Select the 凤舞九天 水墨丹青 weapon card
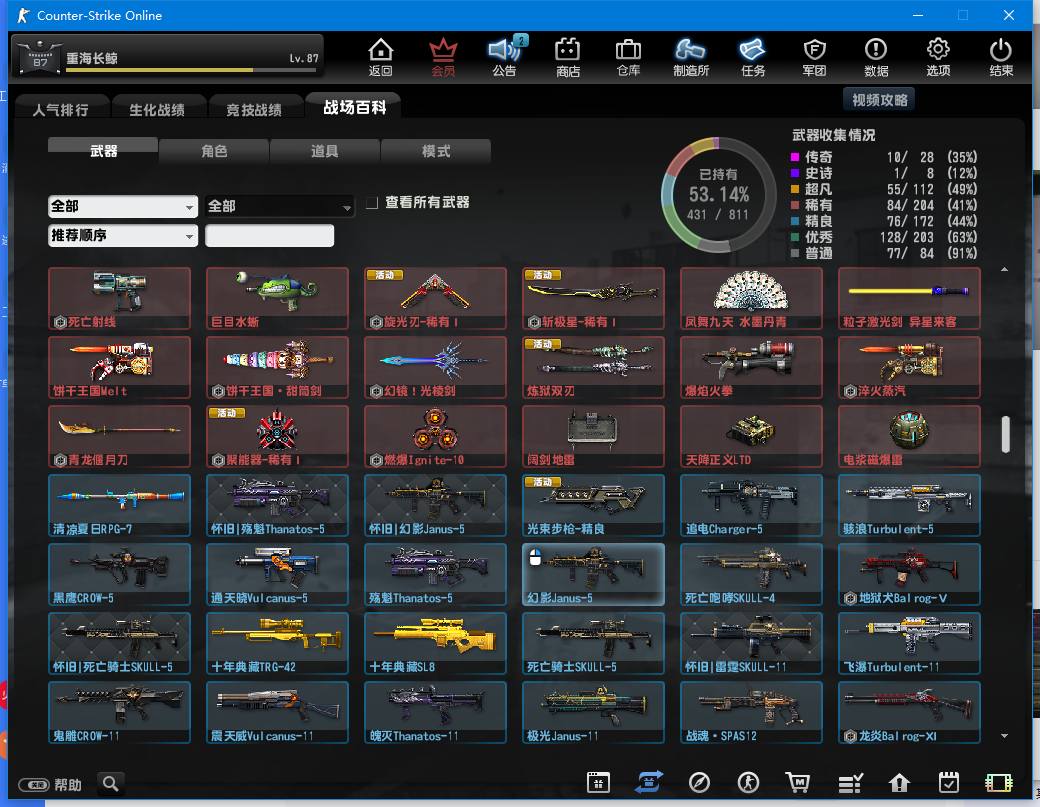 (751, 298)
